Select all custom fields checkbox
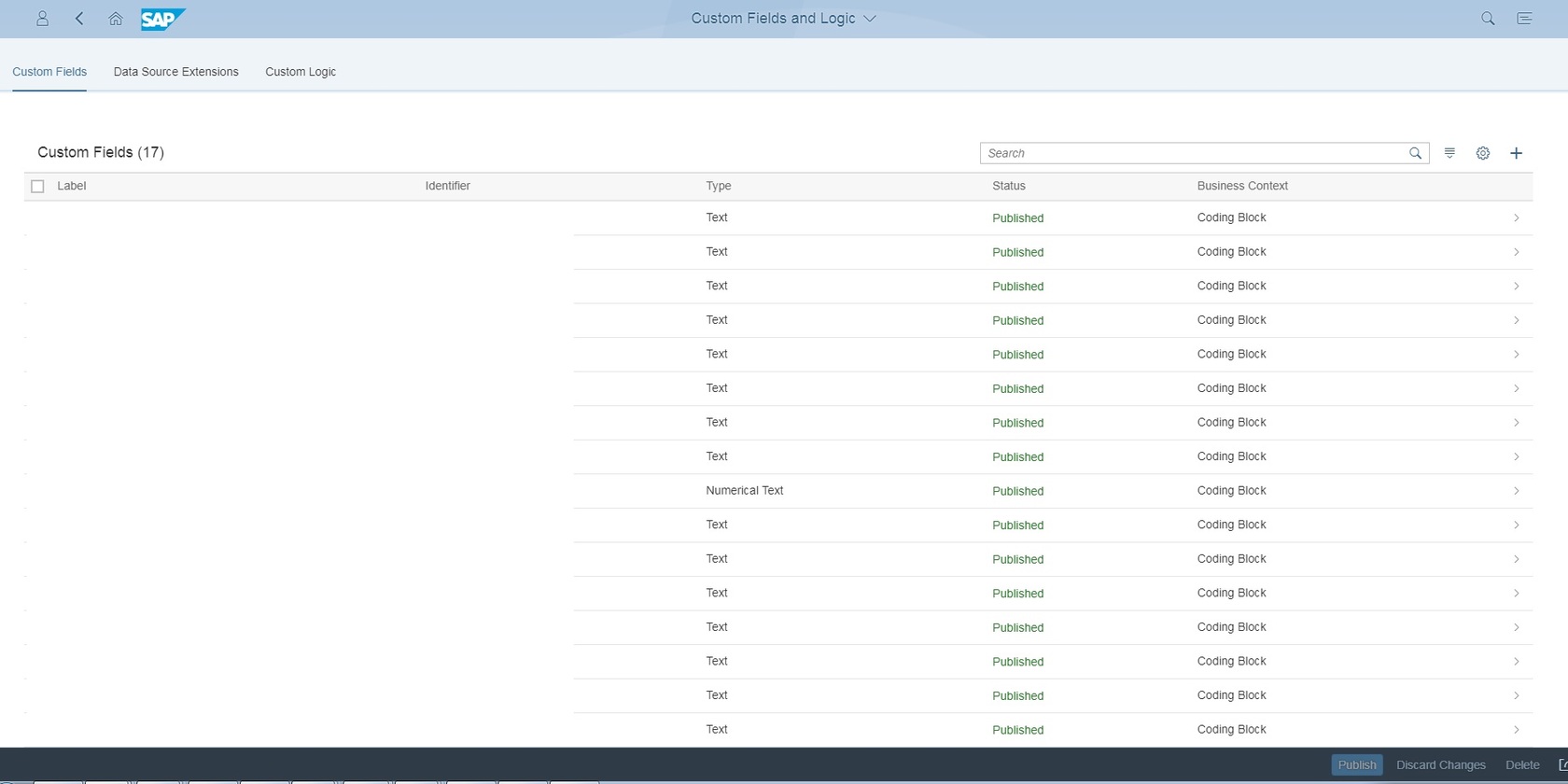 [x=37, y=186]
